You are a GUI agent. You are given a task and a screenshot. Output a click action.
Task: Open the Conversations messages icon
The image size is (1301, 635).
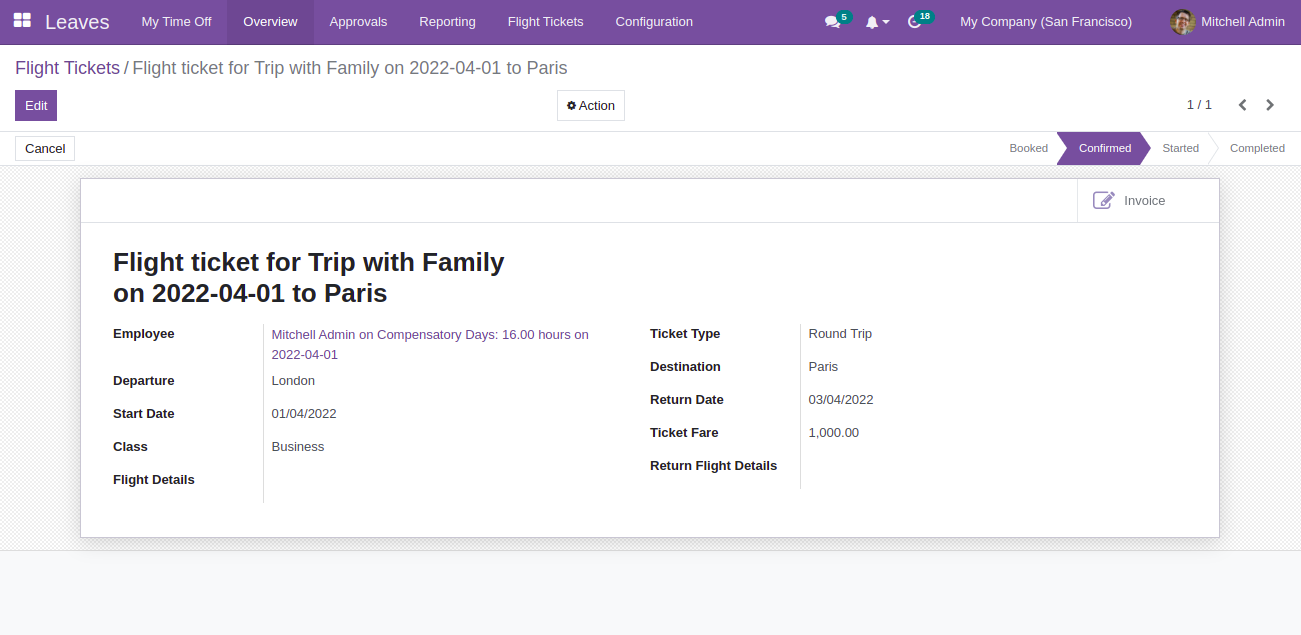tap(831, 21)
